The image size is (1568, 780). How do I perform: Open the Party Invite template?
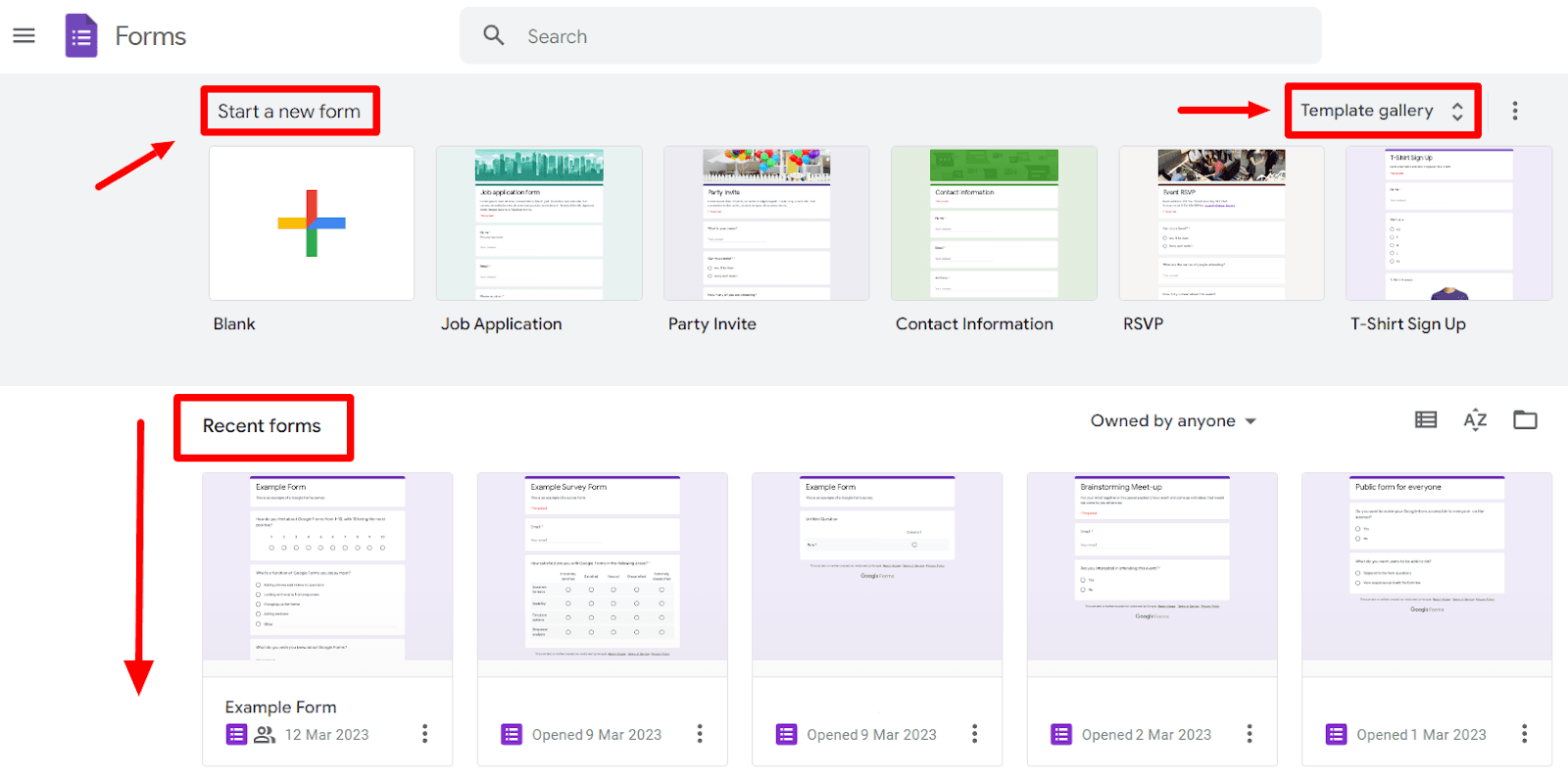point(766,223)
